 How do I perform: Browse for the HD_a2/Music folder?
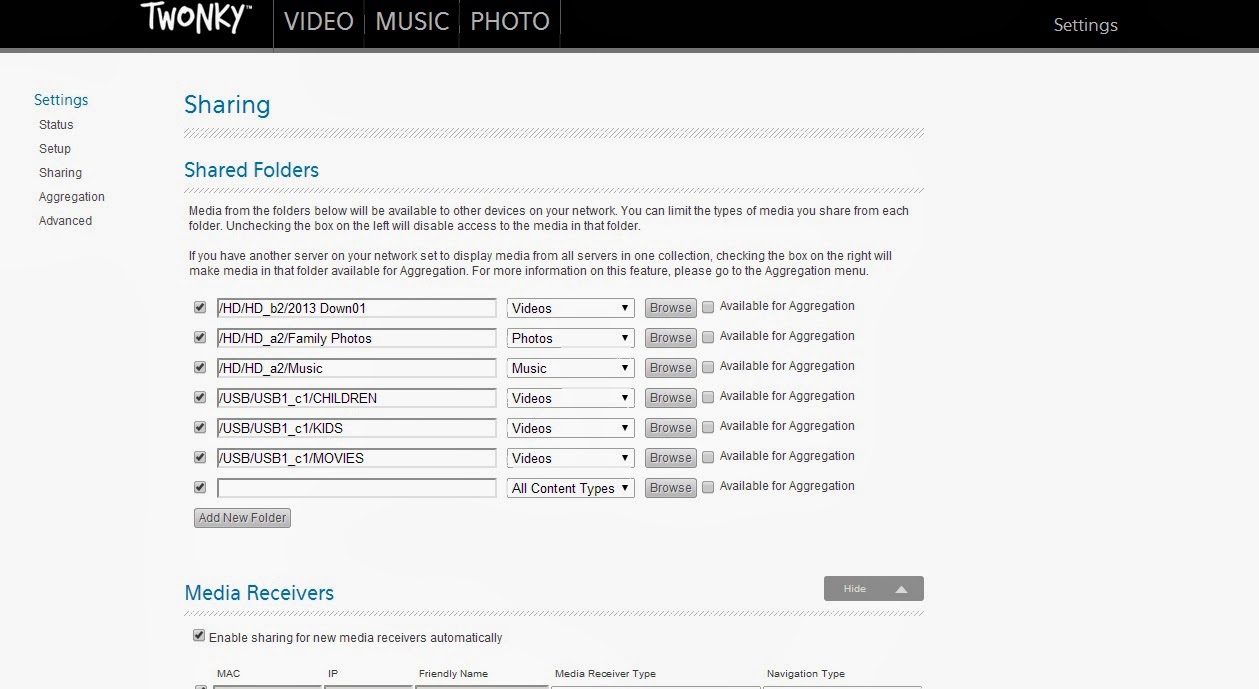pyautogui.click(x=670, y=368)
